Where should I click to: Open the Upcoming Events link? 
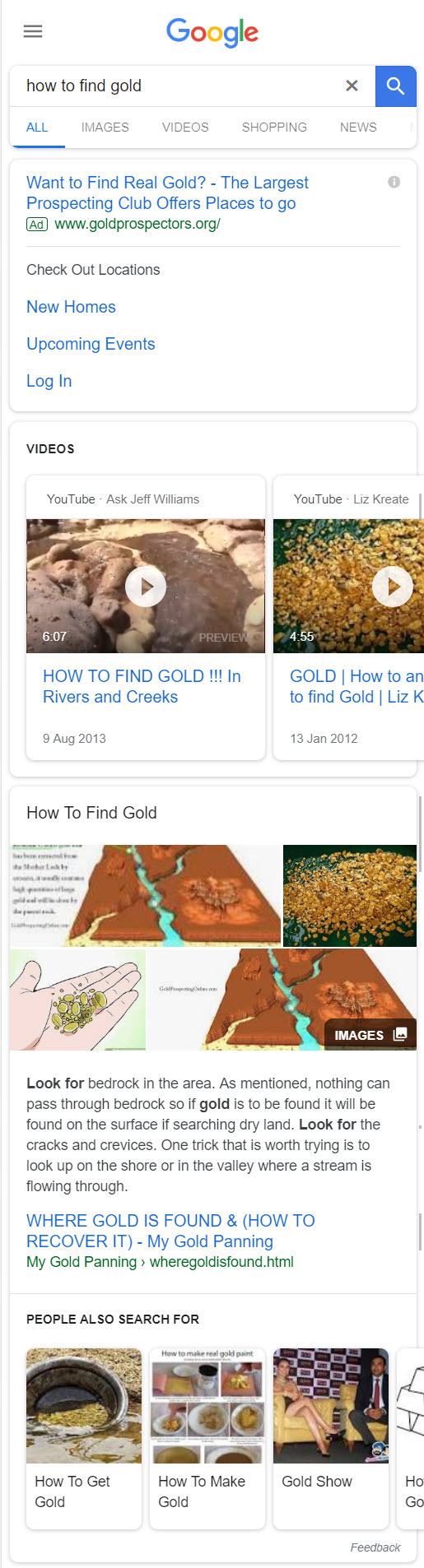(x=91, y=344)
